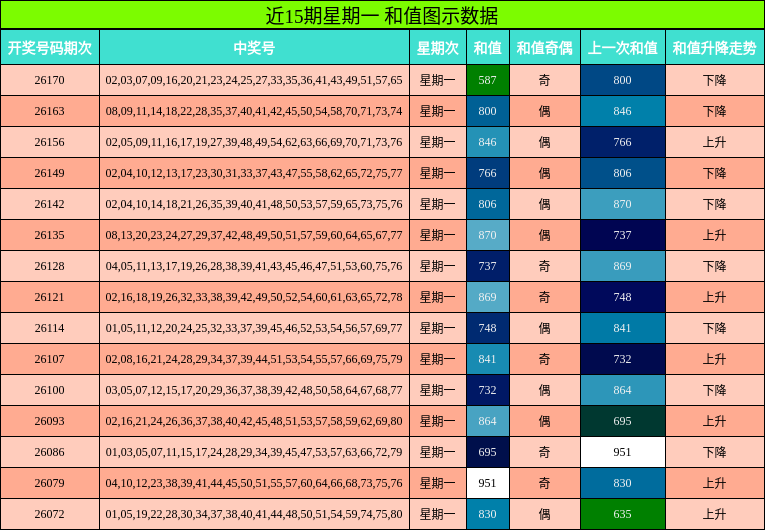Select period number 26149
The width and height of the screenshot is (765, 530).
coord(50,173)
